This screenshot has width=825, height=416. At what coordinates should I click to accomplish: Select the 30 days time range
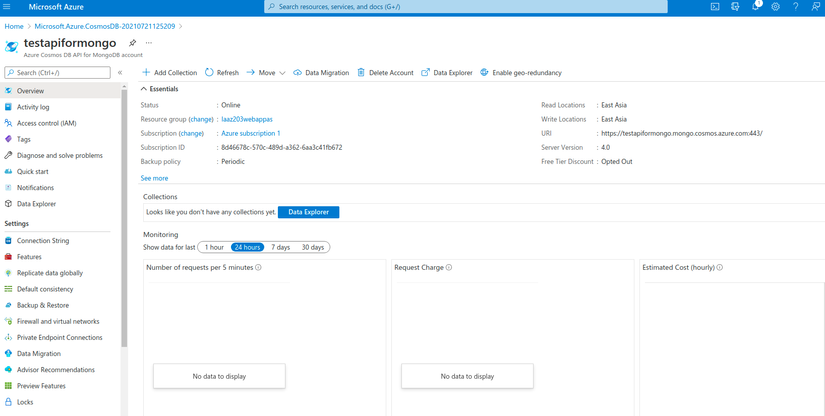coord(313,247)
